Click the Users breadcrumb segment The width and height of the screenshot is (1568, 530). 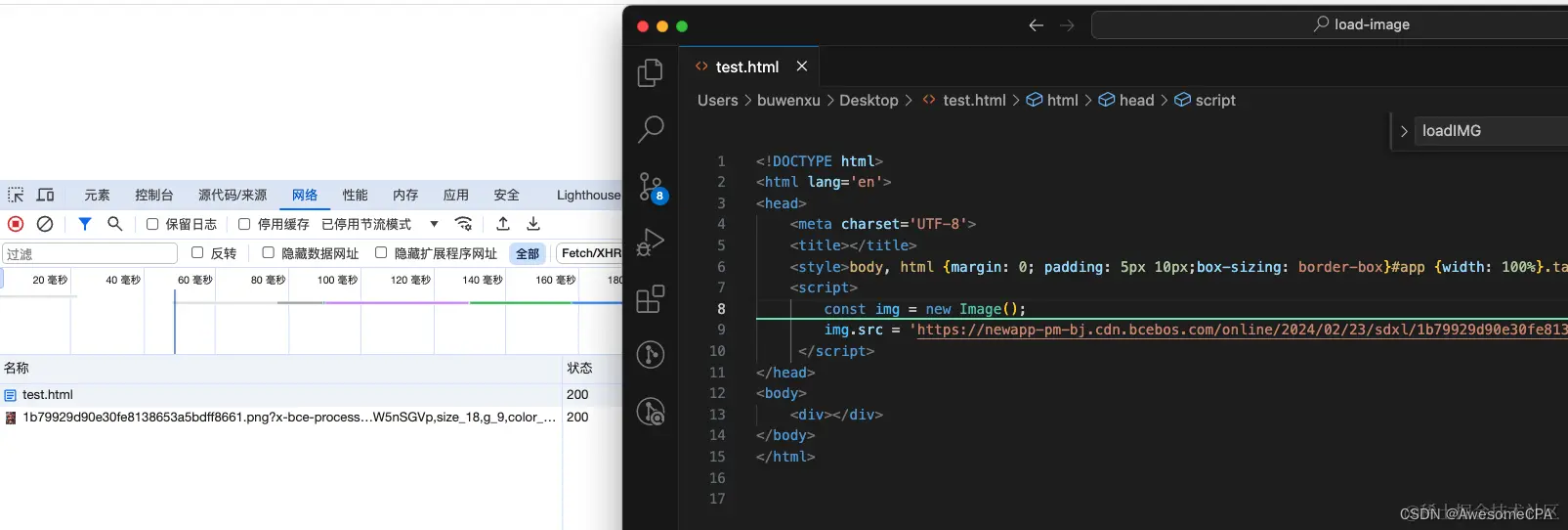pos(718,100)
